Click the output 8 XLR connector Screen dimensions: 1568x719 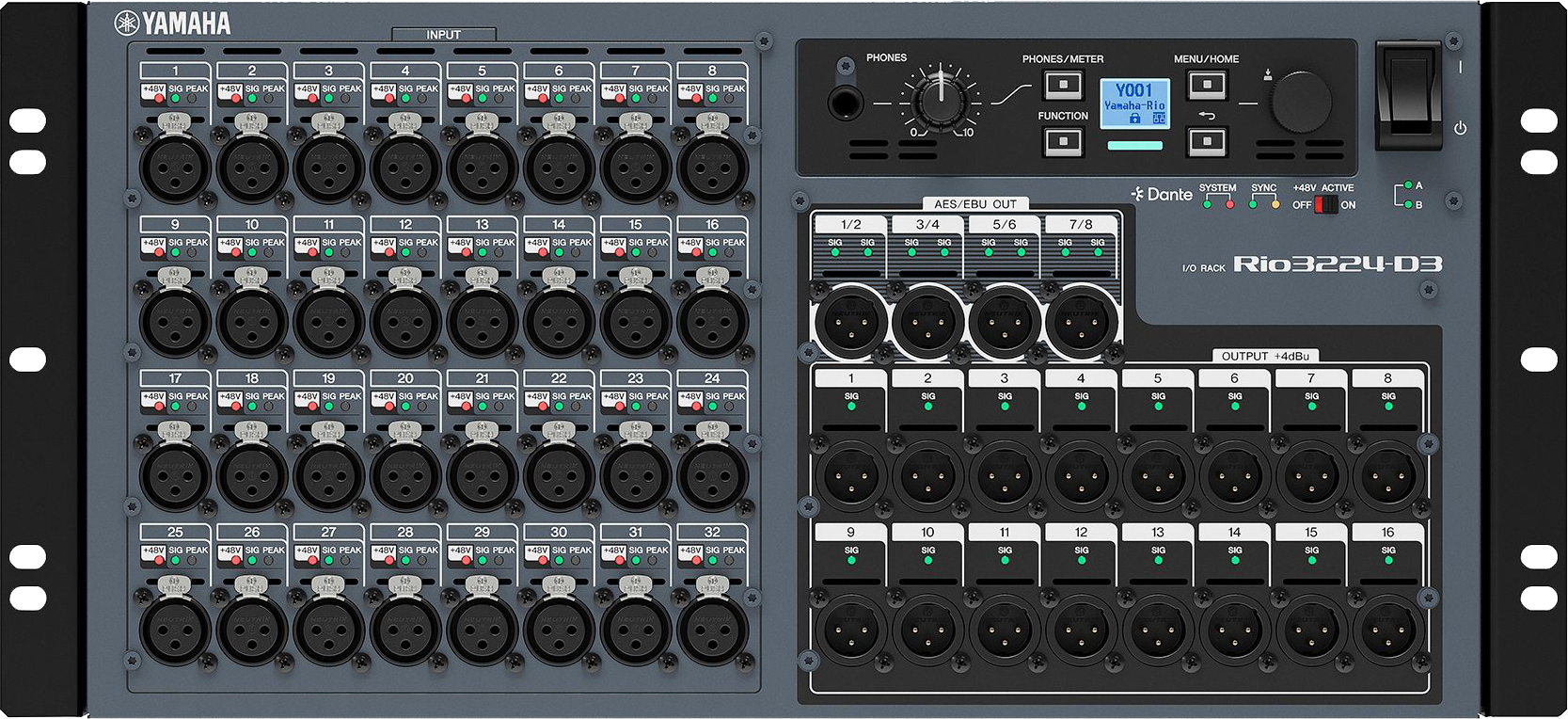click(x=1388, y=475)
